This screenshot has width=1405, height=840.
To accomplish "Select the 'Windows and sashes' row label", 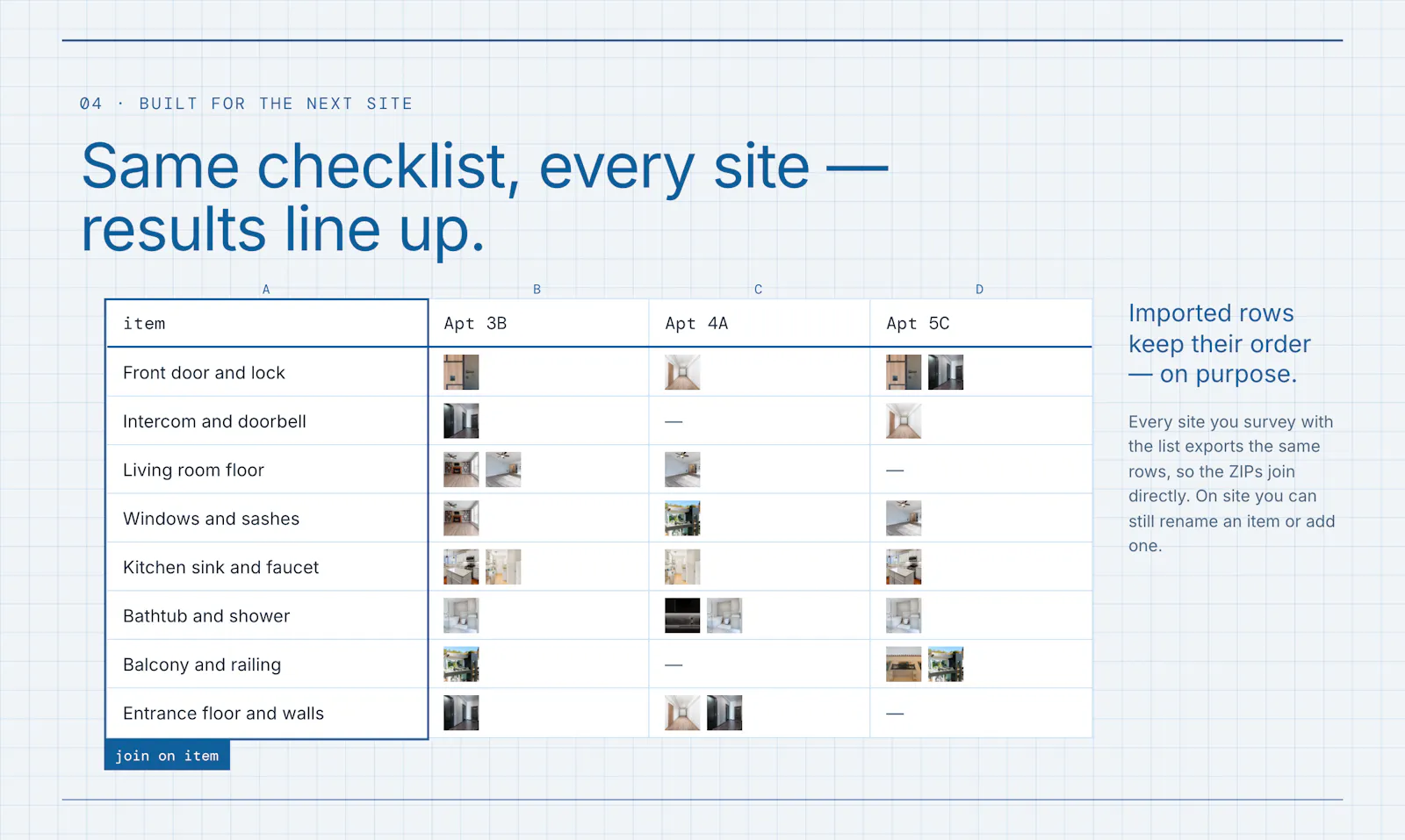I will pyautogui.click(x=211, y=519).
